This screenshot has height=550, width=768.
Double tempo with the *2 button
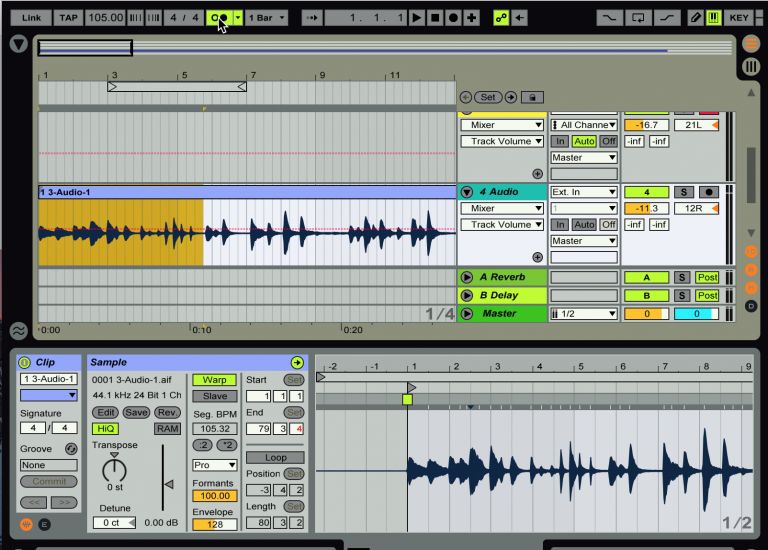click(x=227, y=445)
